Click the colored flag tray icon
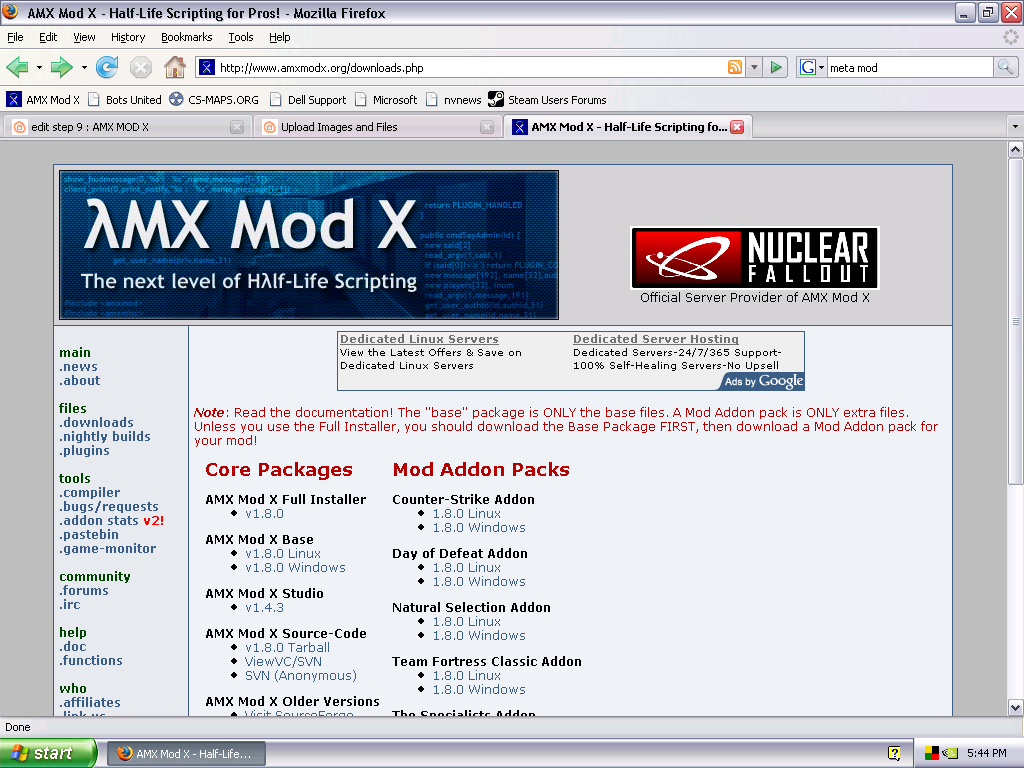 931,753
